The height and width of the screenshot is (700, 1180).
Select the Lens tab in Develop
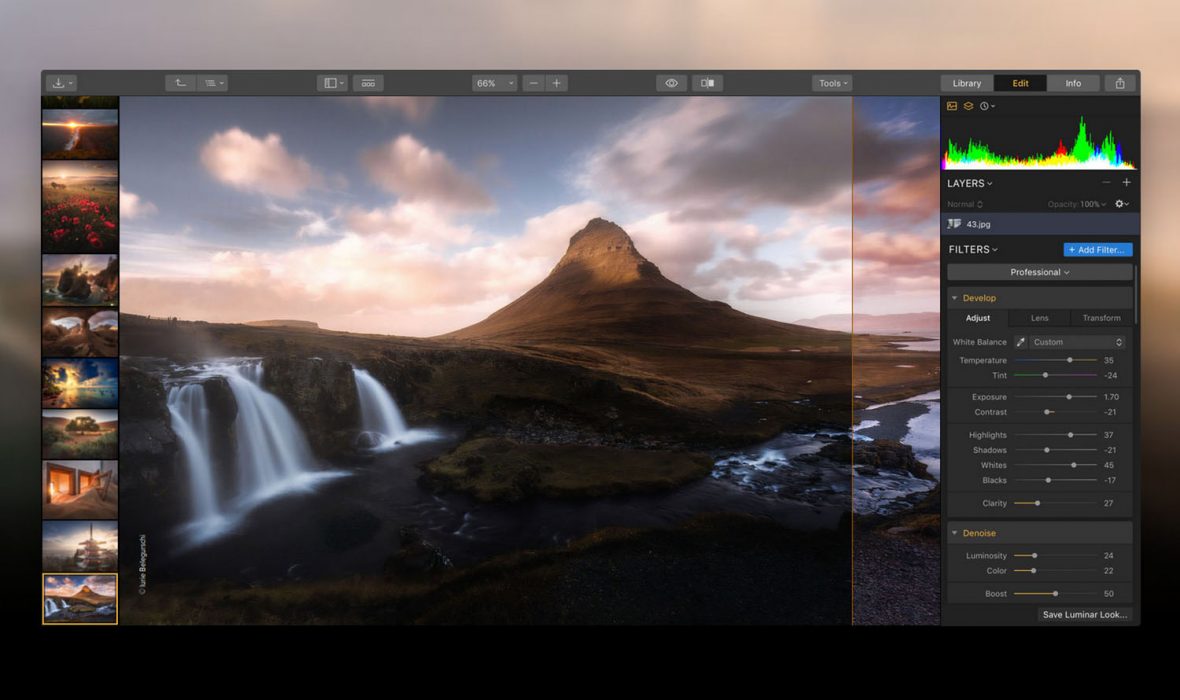pyautogui.click(x=1039, y=318)
